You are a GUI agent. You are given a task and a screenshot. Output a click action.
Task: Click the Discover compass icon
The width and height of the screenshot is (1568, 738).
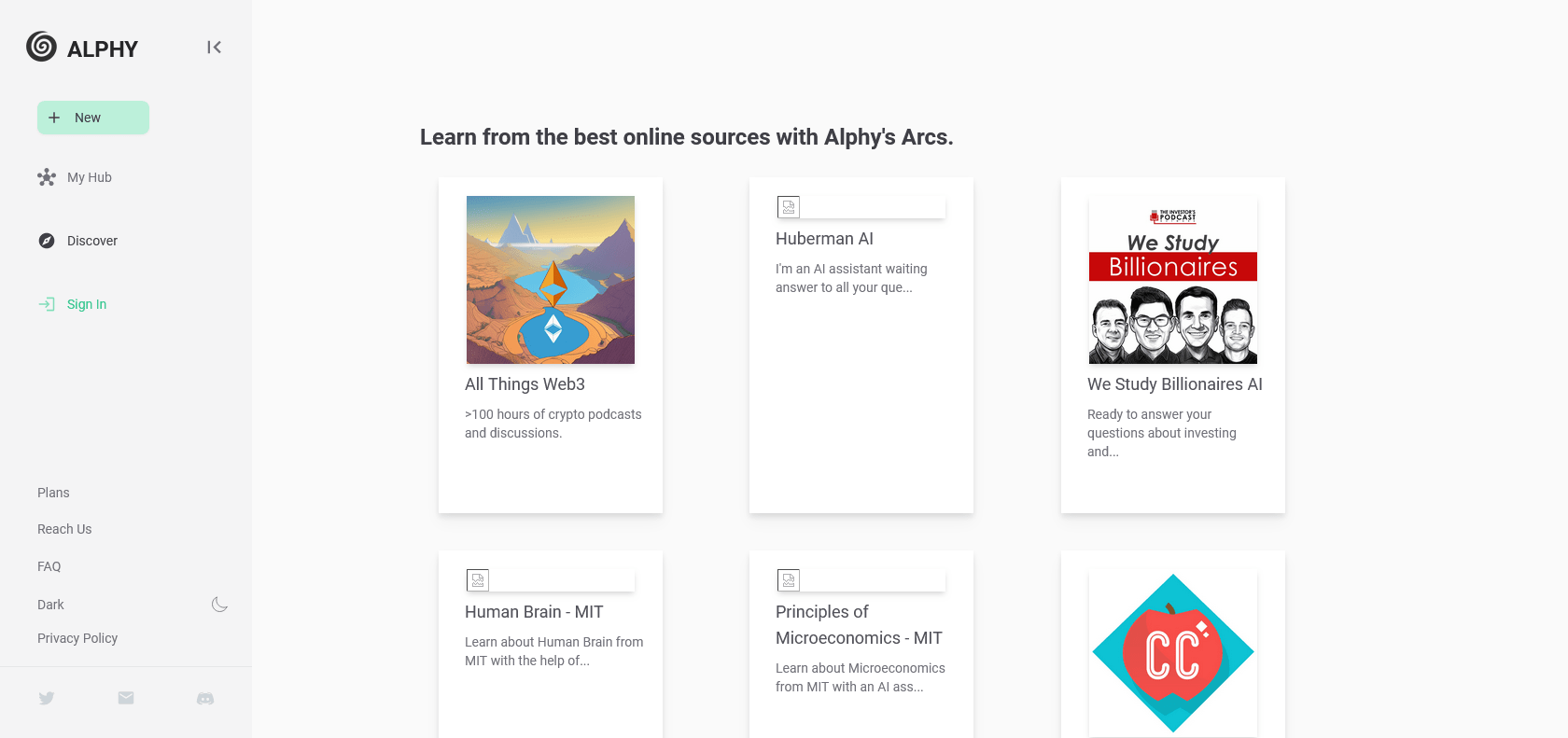pos(47,241)
